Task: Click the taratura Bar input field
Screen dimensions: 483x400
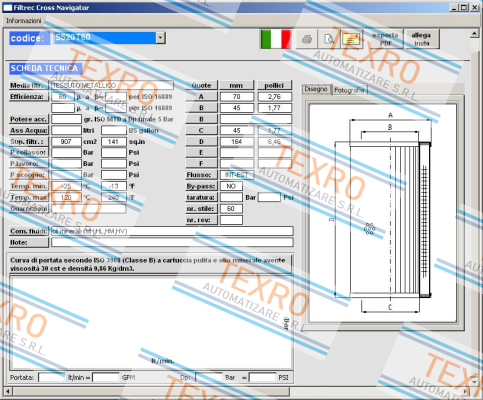Action: coord(231,198)
